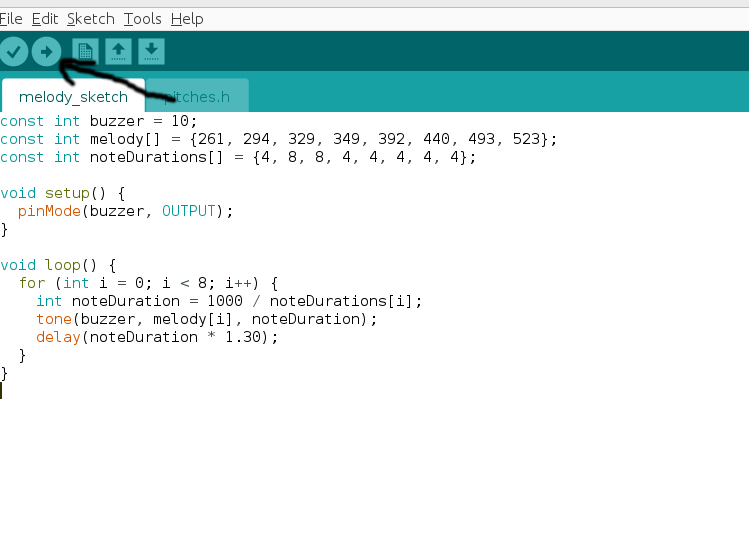Click the 'void loop() {' line
The image size is (749, 552).
pyautogui.click(x=58, y=265)
